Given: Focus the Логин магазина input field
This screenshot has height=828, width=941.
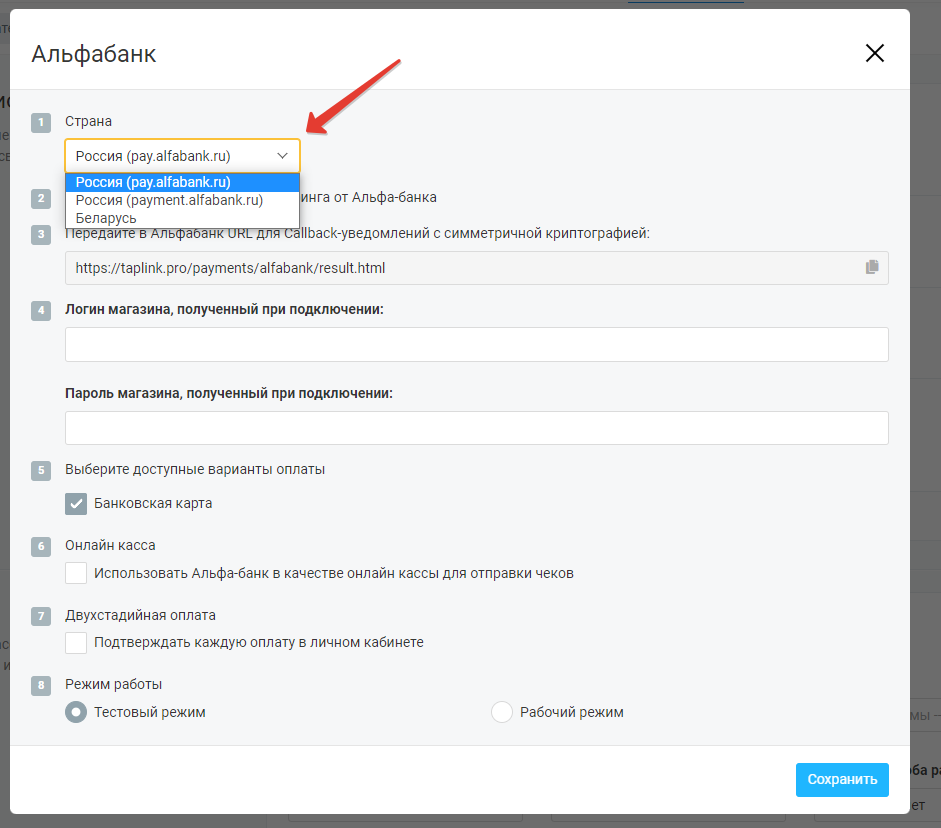Looking at the screenshot, I should pos(477,344).
